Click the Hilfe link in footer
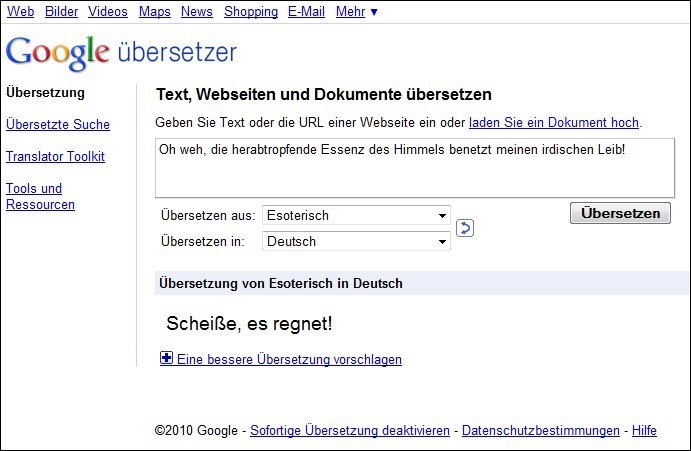The image size is (691, 451). pos(644,431)
